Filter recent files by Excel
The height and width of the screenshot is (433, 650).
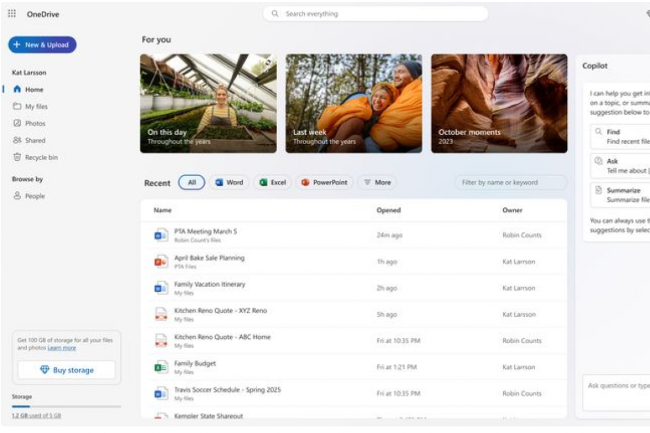click(x=273, y=182)
